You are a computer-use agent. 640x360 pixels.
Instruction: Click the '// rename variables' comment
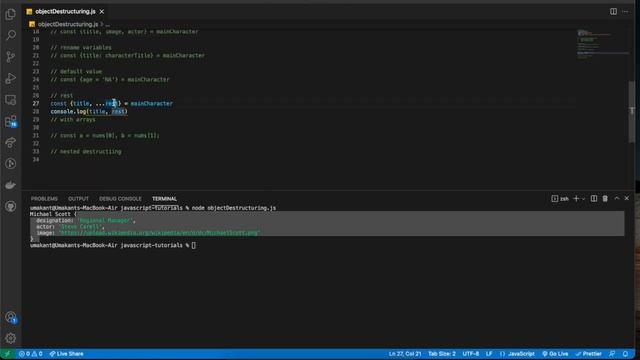pos(81,47)
